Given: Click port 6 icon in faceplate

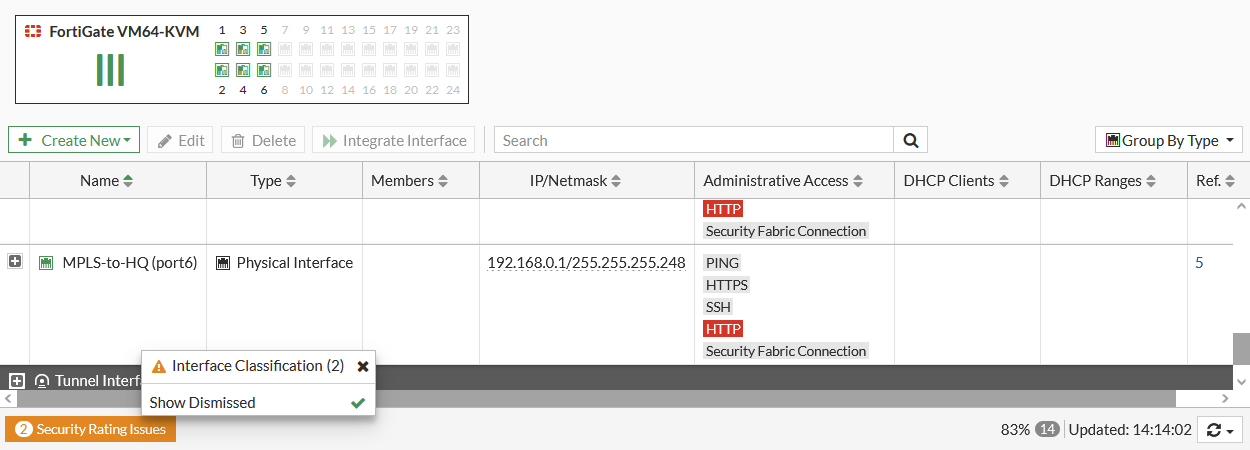Looking at the screenshot, I should click(x=264, y=70).
